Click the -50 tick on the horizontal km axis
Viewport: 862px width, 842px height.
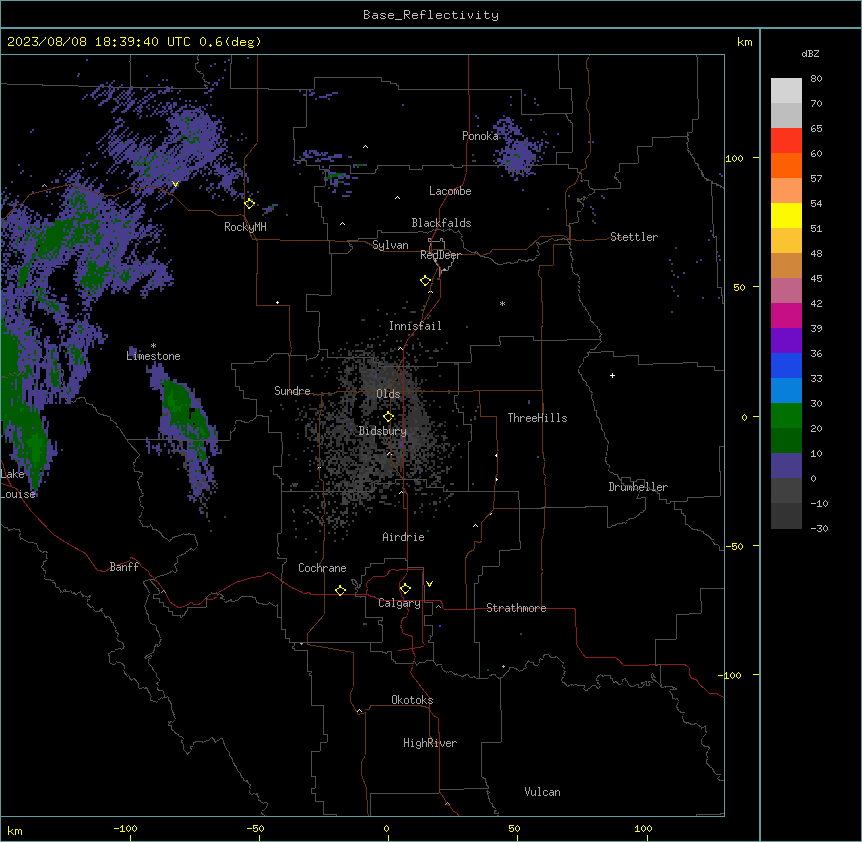(255, 828)
